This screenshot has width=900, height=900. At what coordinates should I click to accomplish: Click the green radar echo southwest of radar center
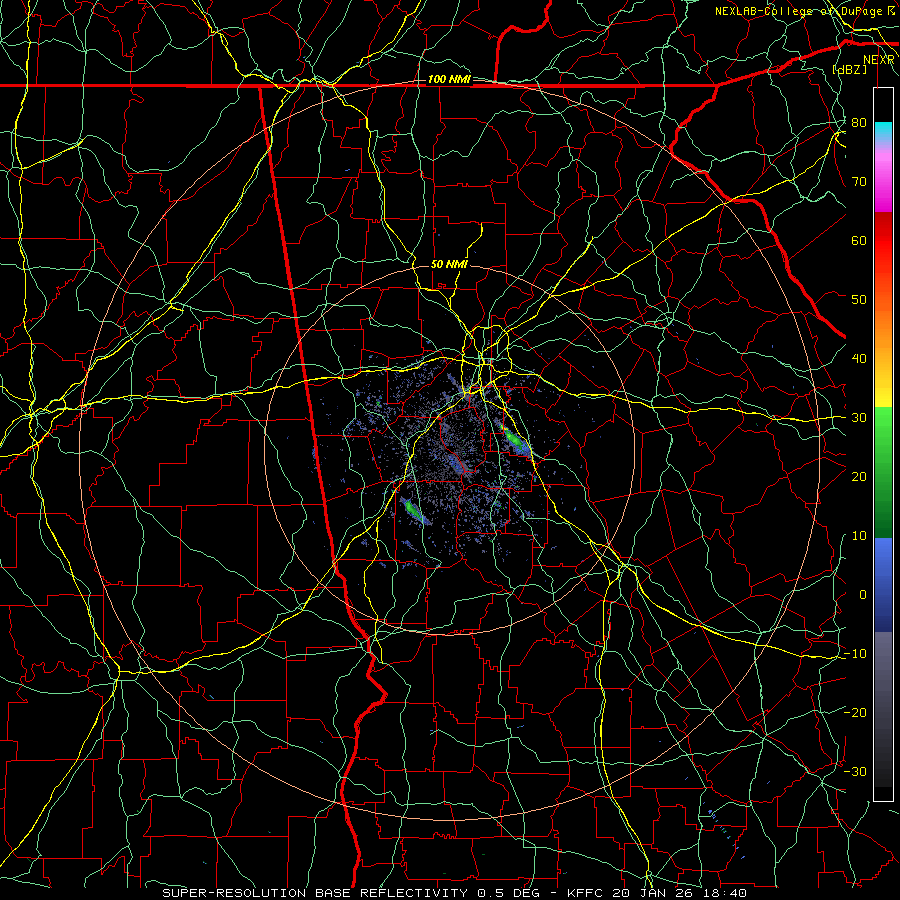click(x=413, y=509)
